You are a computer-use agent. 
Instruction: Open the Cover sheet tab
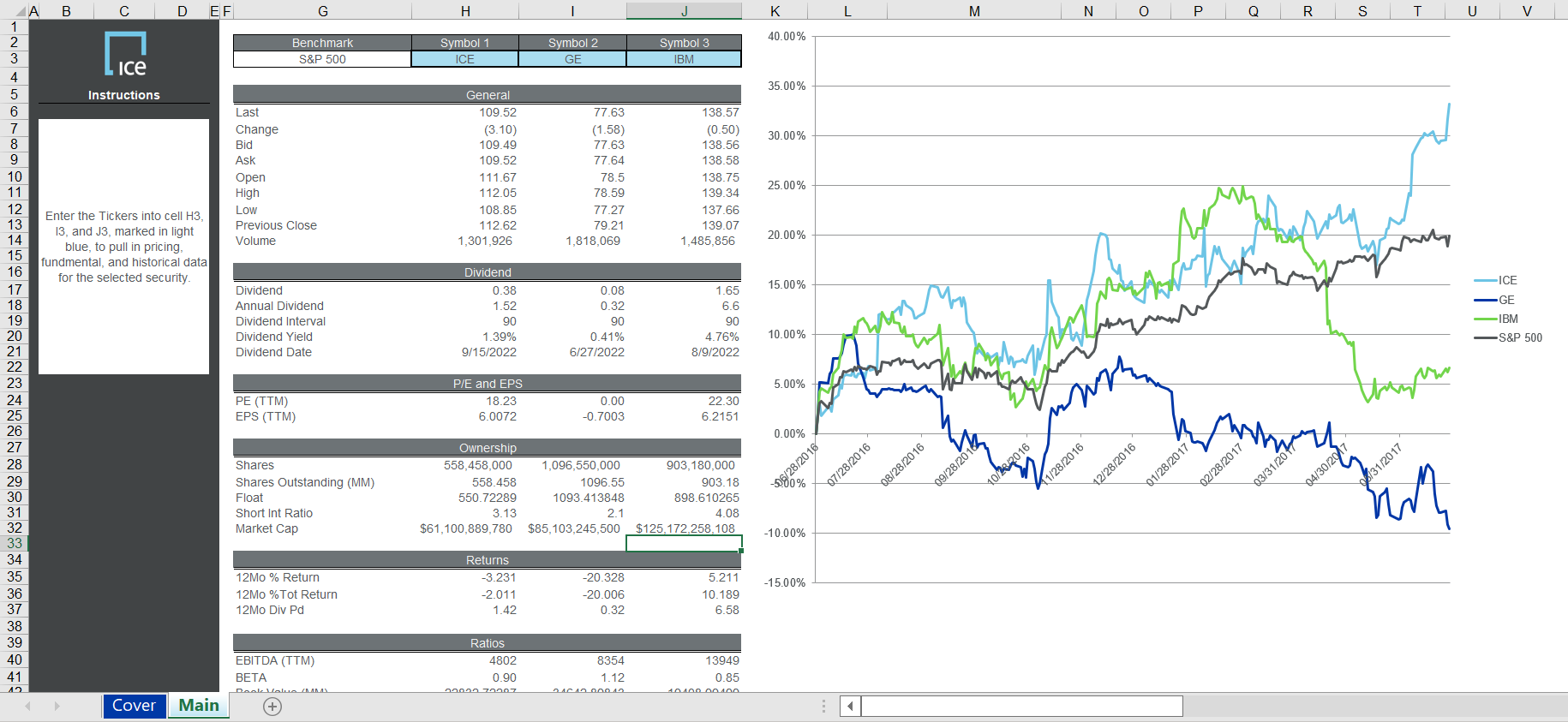(134, 706)
